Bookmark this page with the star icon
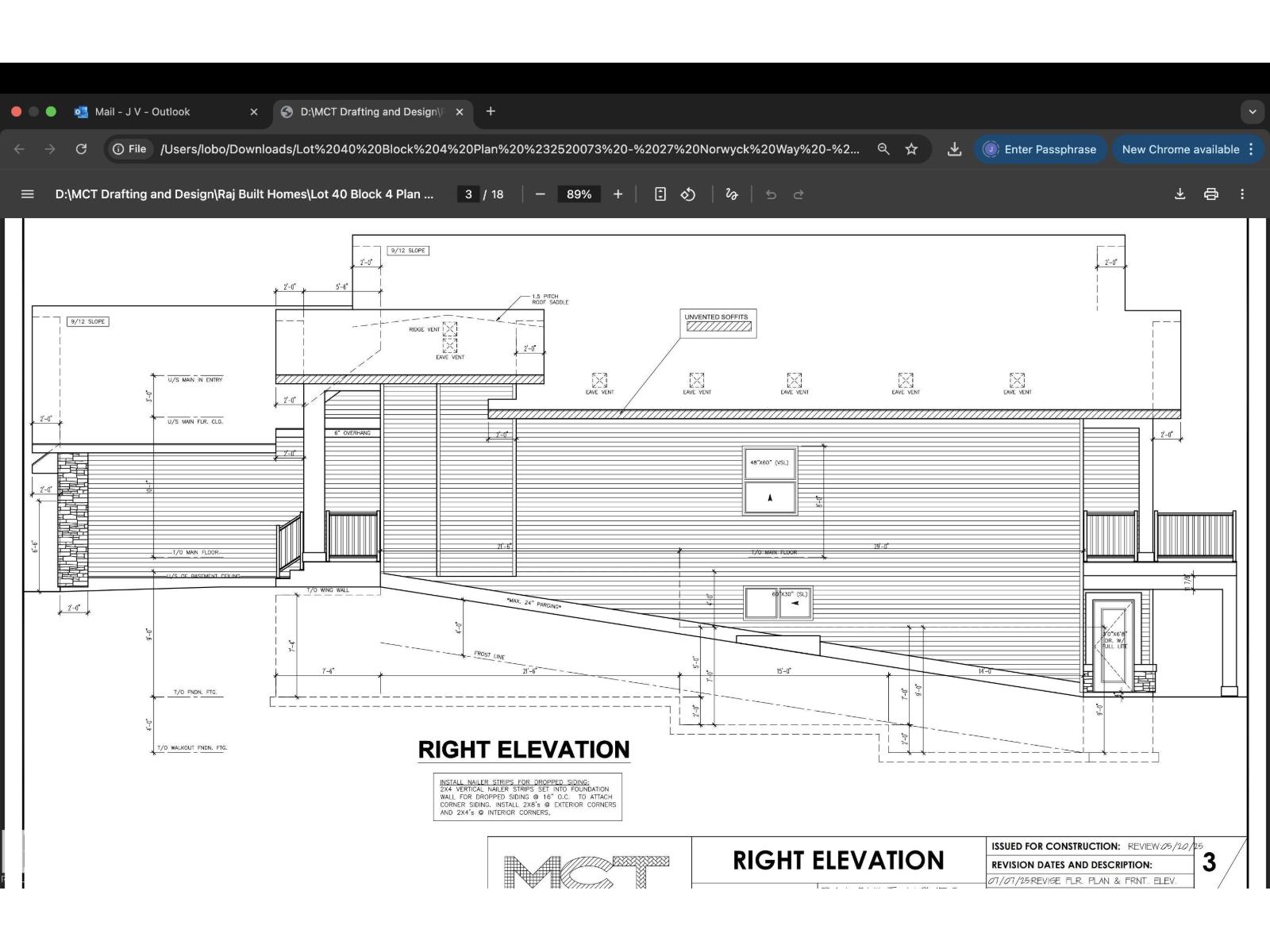This screenshot has height=952, width=1270. click(x=911, y=149)
